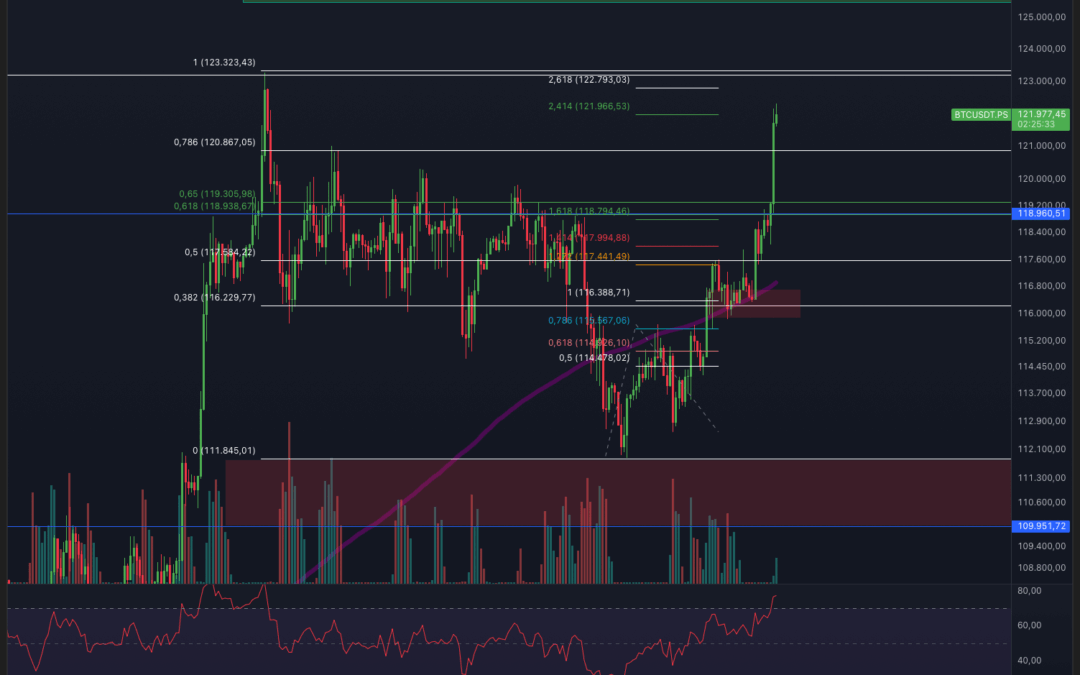1080x675 pixels.
Task: Click the 112.900,00 price axis value
Action: (1041, 421)
